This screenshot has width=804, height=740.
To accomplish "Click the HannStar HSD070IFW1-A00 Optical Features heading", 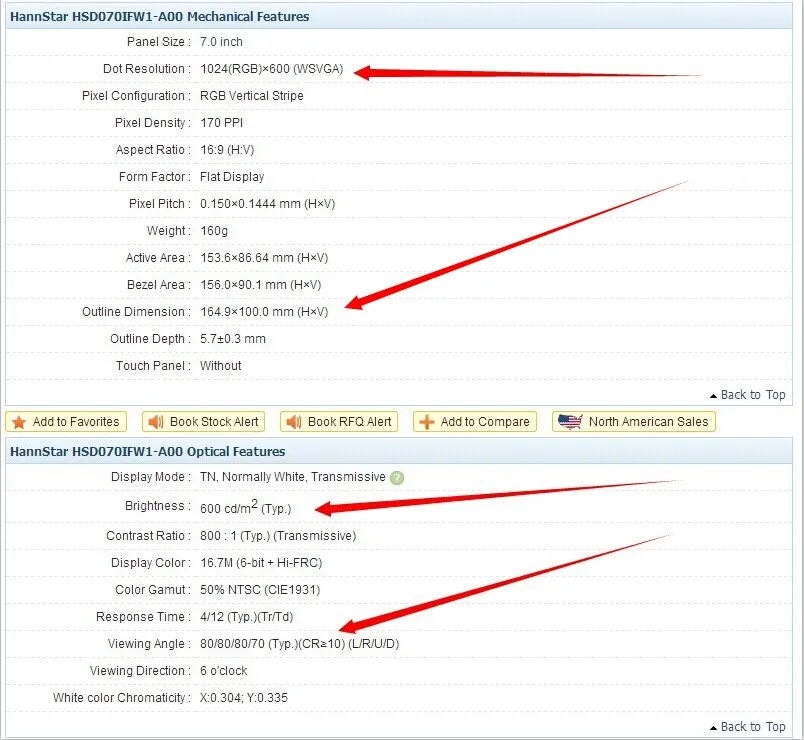I will click(148, 451).
